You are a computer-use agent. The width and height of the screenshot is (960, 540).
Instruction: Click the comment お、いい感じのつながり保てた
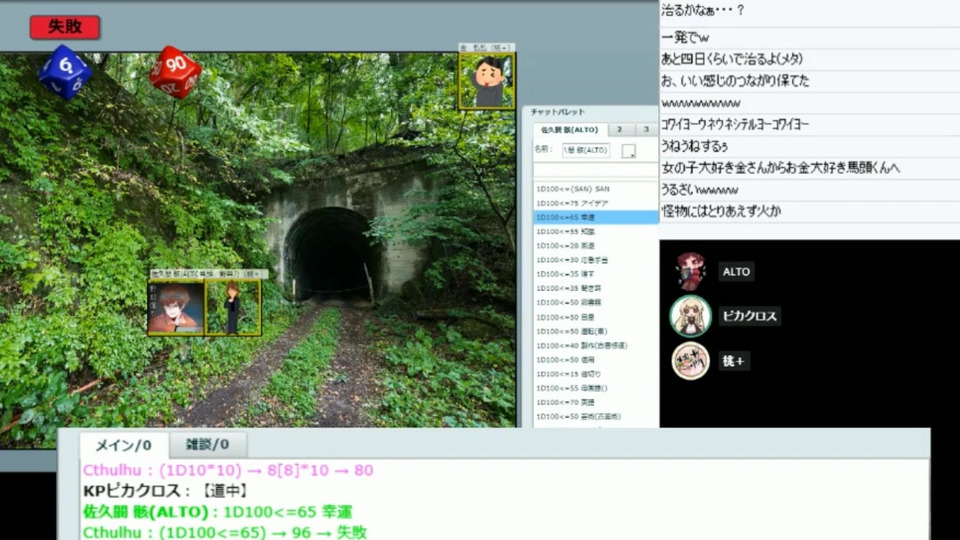[x=735, y=81]
